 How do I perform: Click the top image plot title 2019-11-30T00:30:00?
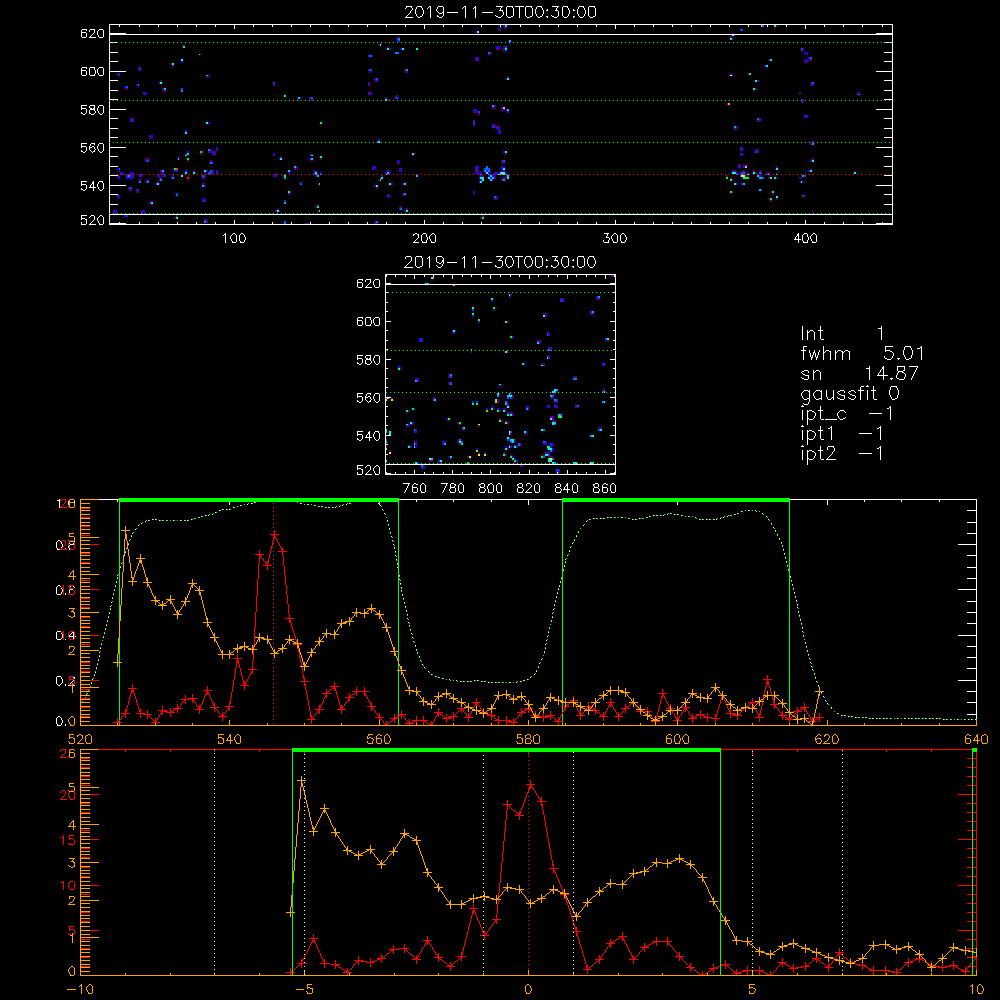(501, 12)
